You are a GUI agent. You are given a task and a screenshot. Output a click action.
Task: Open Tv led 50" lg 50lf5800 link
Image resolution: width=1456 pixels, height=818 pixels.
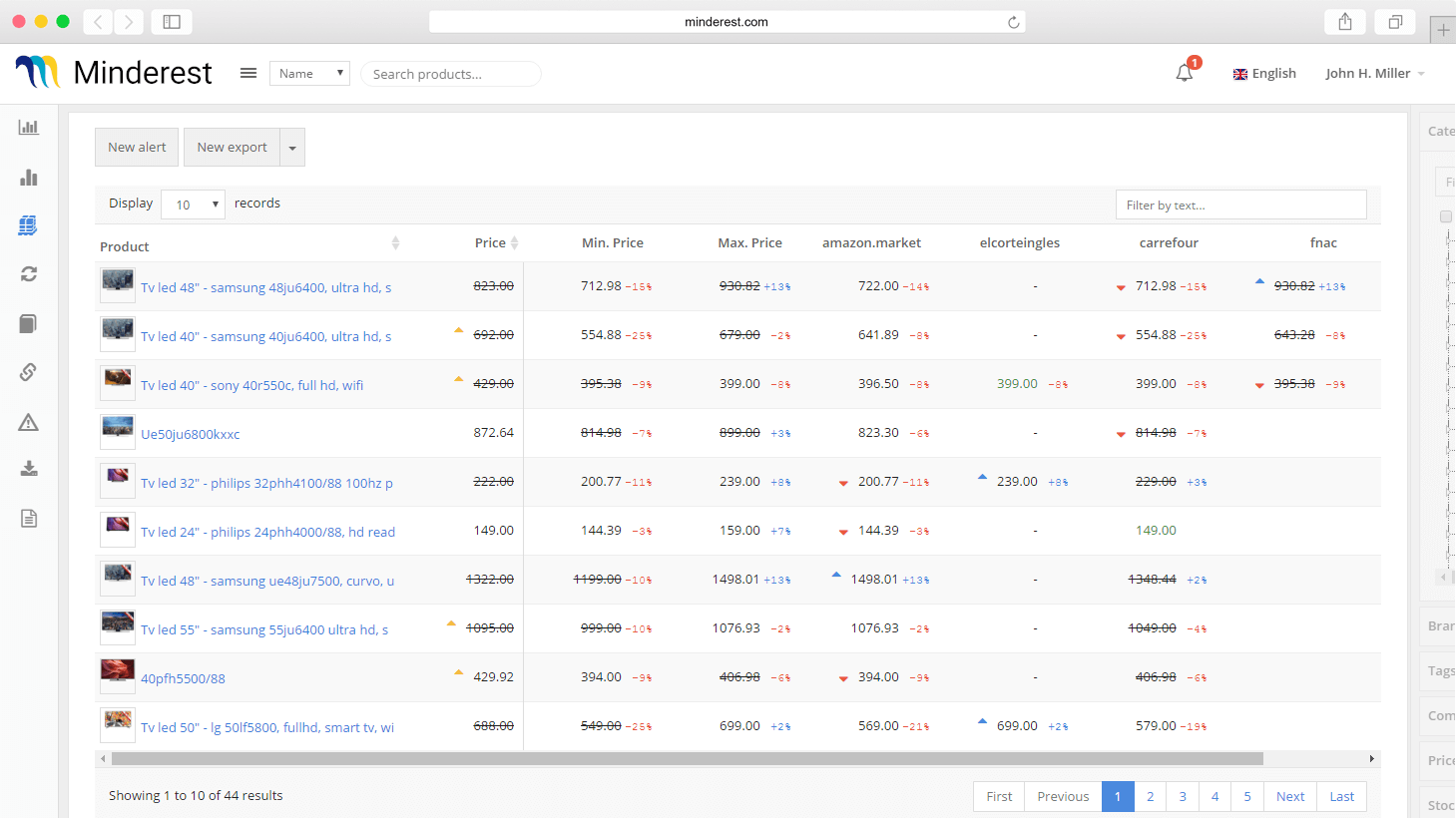267,727
